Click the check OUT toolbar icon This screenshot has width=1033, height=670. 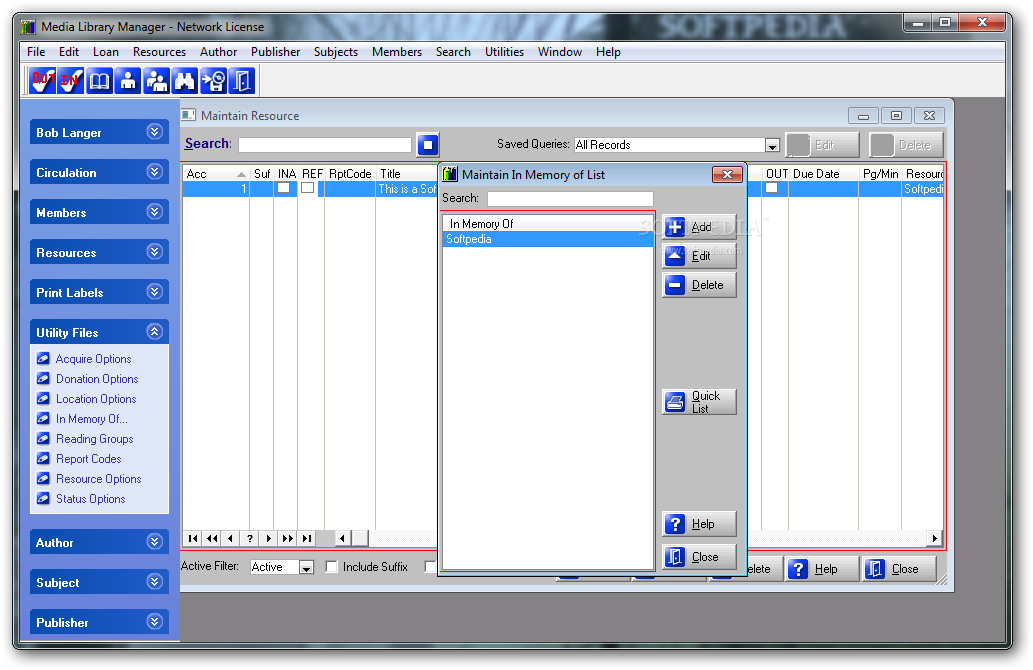coord(43,81)
